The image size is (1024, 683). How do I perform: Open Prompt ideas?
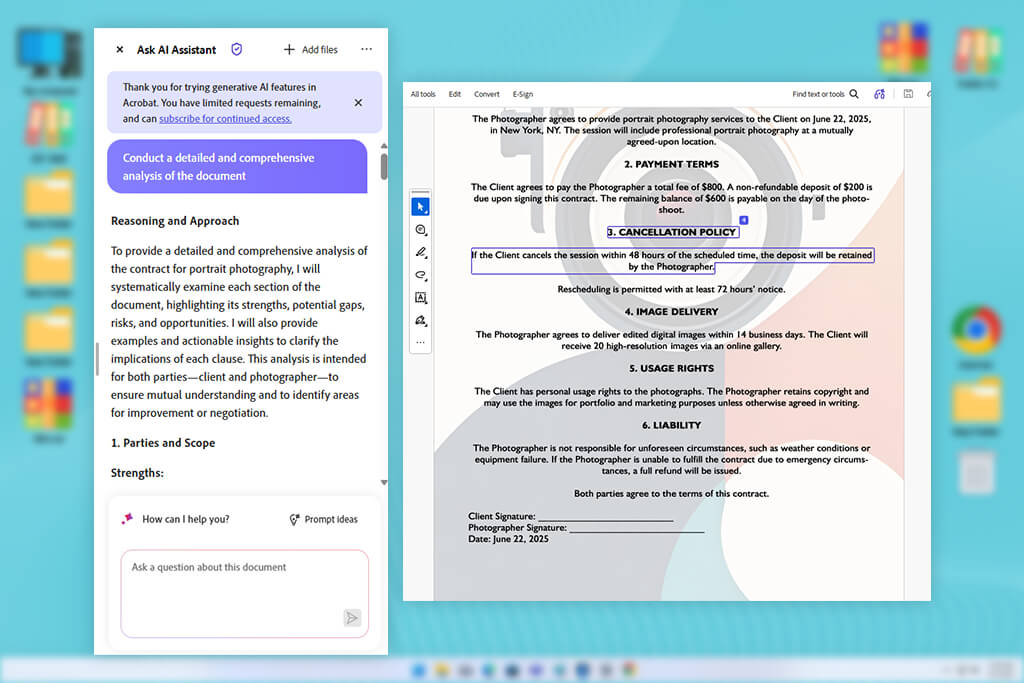coord(323,519)
